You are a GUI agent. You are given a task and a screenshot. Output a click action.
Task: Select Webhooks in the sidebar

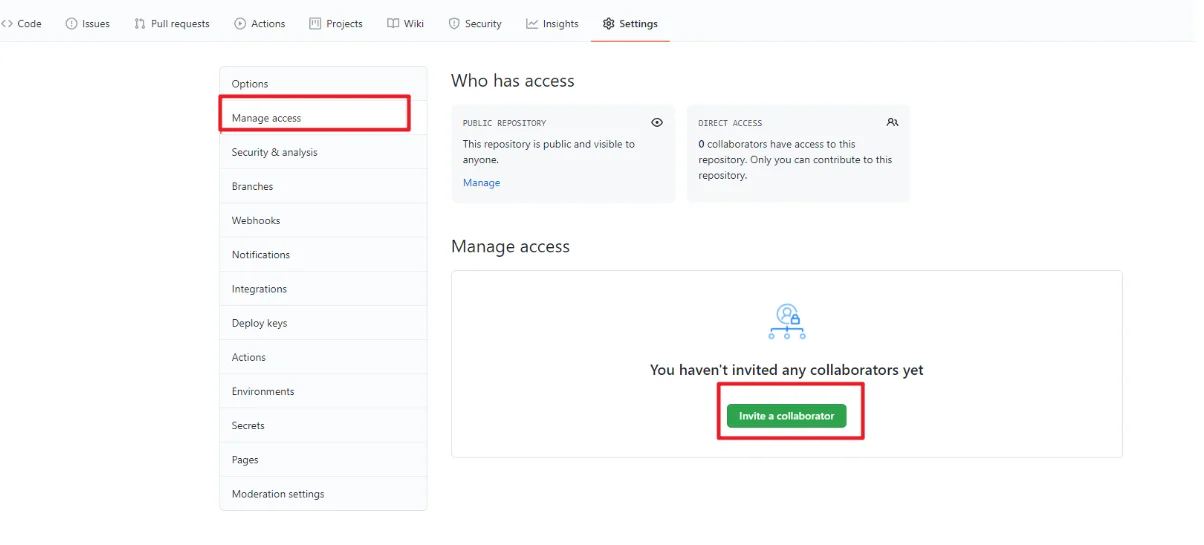tap(256, 221)
